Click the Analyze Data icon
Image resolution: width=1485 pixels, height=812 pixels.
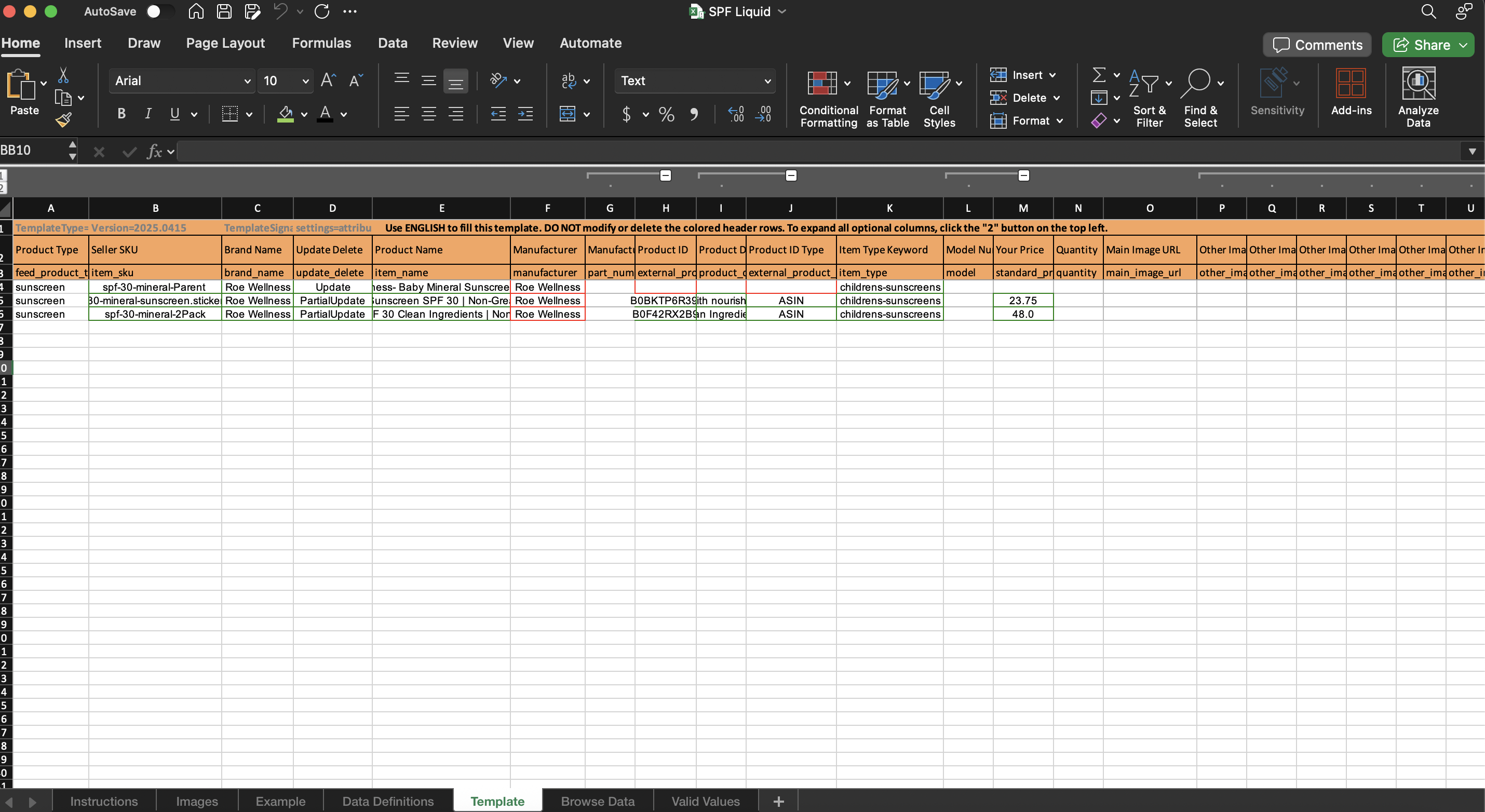coord(1418,97)
